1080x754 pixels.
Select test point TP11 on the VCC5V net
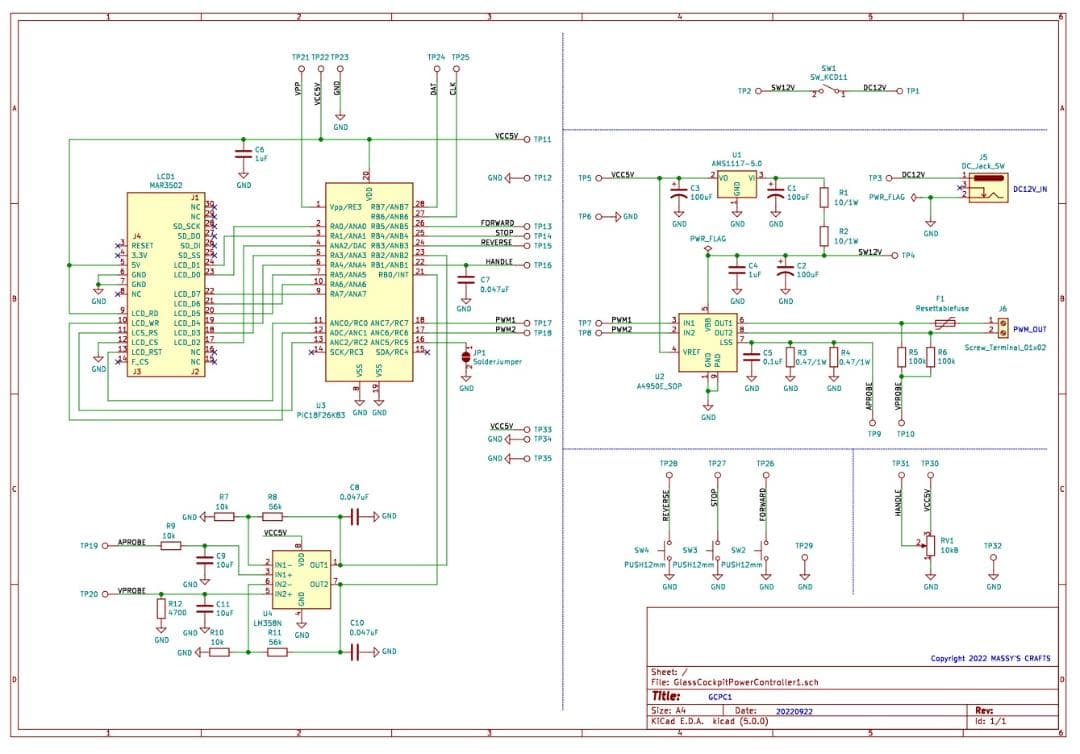pos(526,140)
